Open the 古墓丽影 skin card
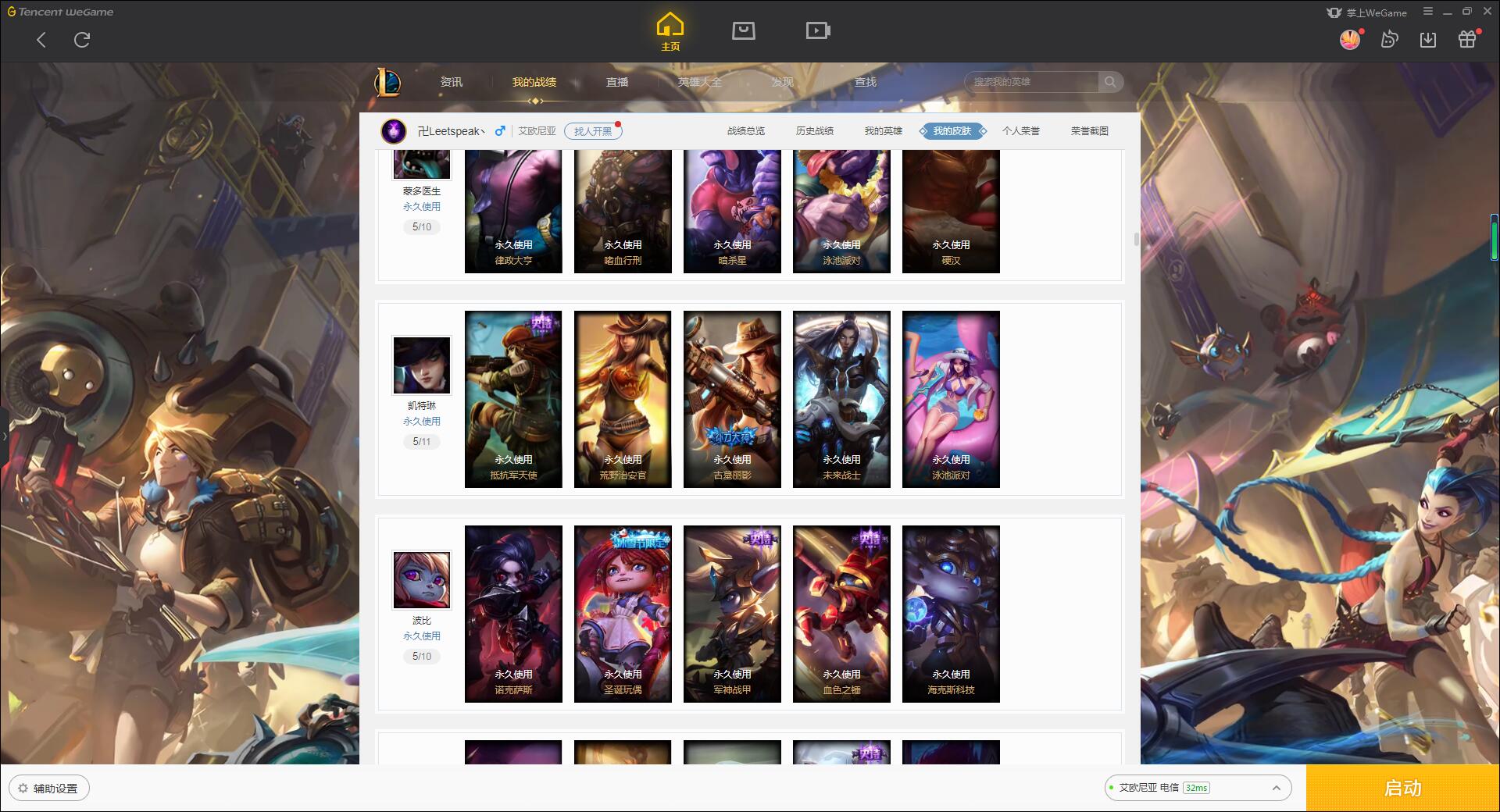Viewport: 1500px width, 812px height. [732, 399]
